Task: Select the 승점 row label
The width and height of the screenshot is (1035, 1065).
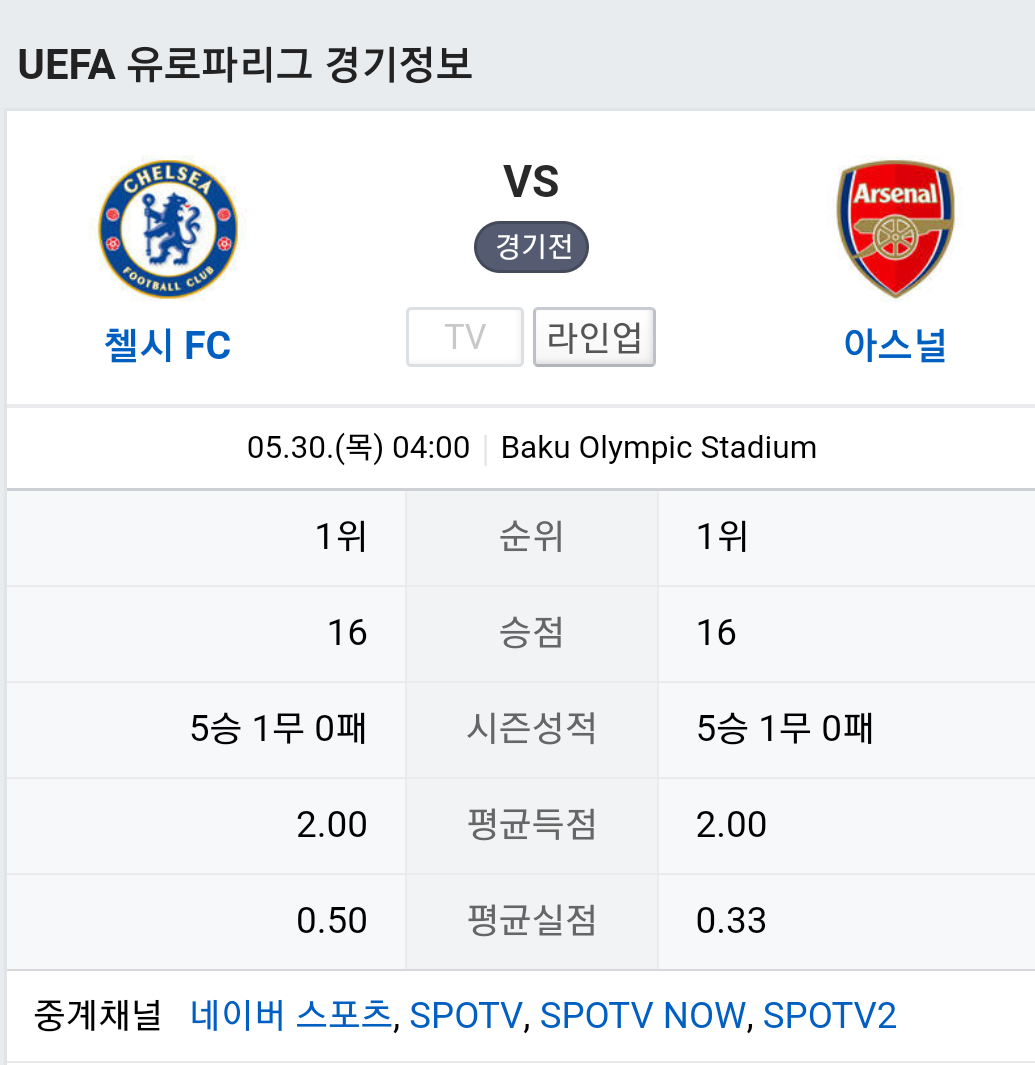Action: [x=531, y=632]
